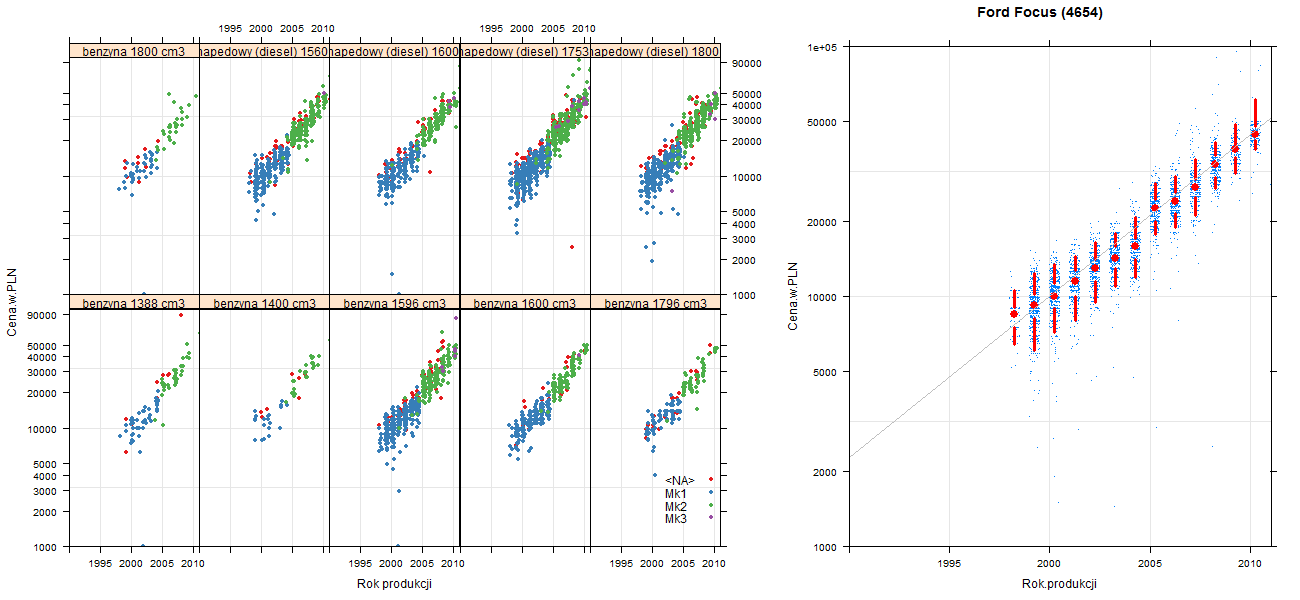1300x600 pixels.
Task: Click the 50000 tick on Ford Focus plot
Action: click(824, 122)
